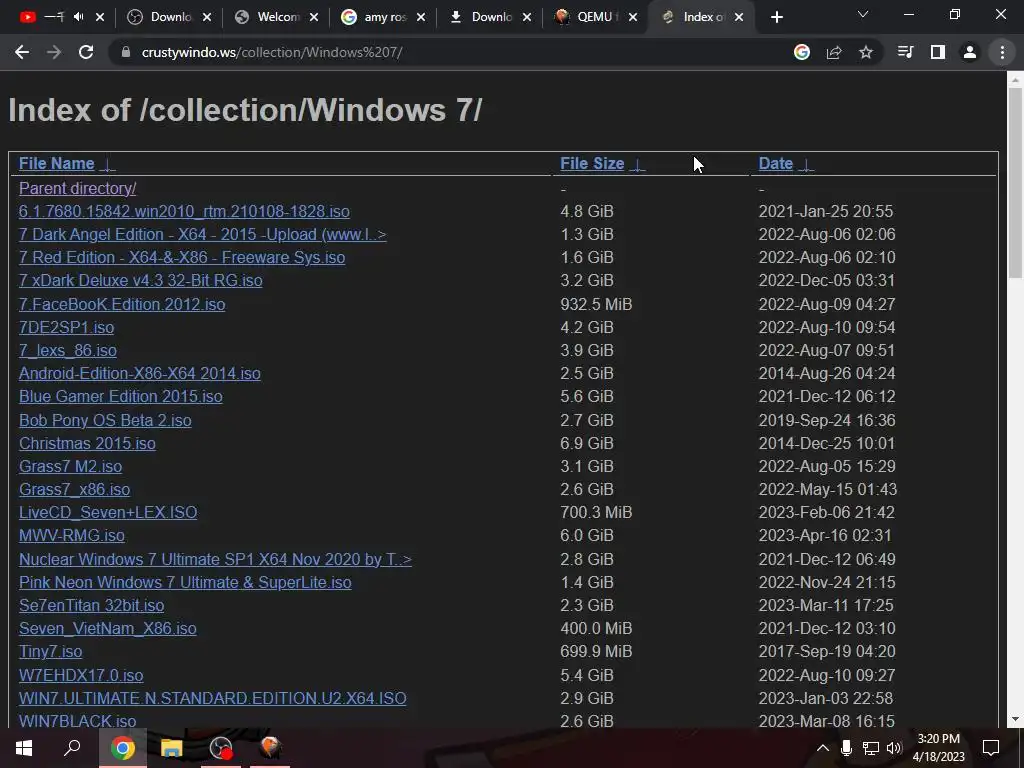1024x768 pixels.
Task: Click 7.FaceBooK.Edition.2012.iso link
Action: click(122, 304)
